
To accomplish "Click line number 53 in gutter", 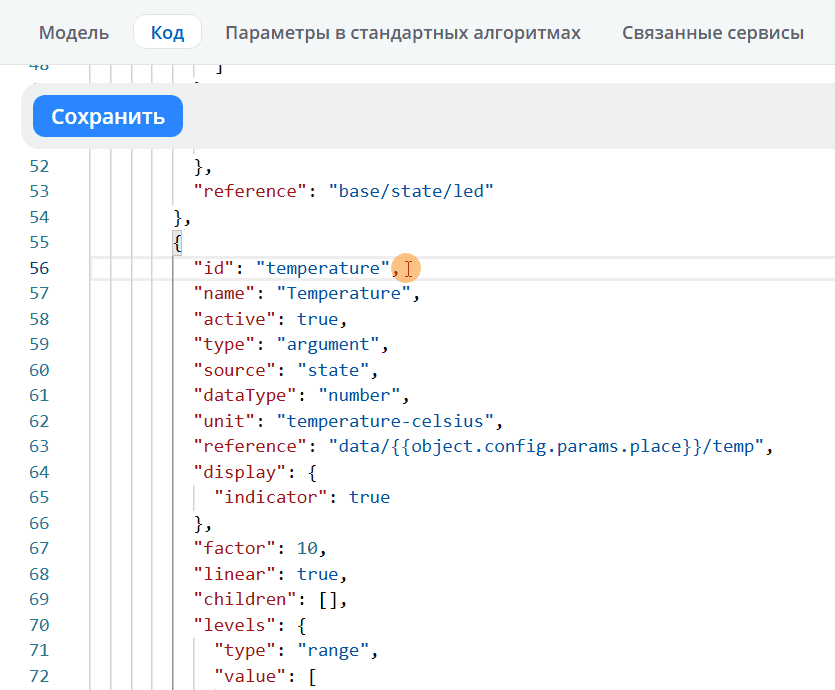I will 39,191.
